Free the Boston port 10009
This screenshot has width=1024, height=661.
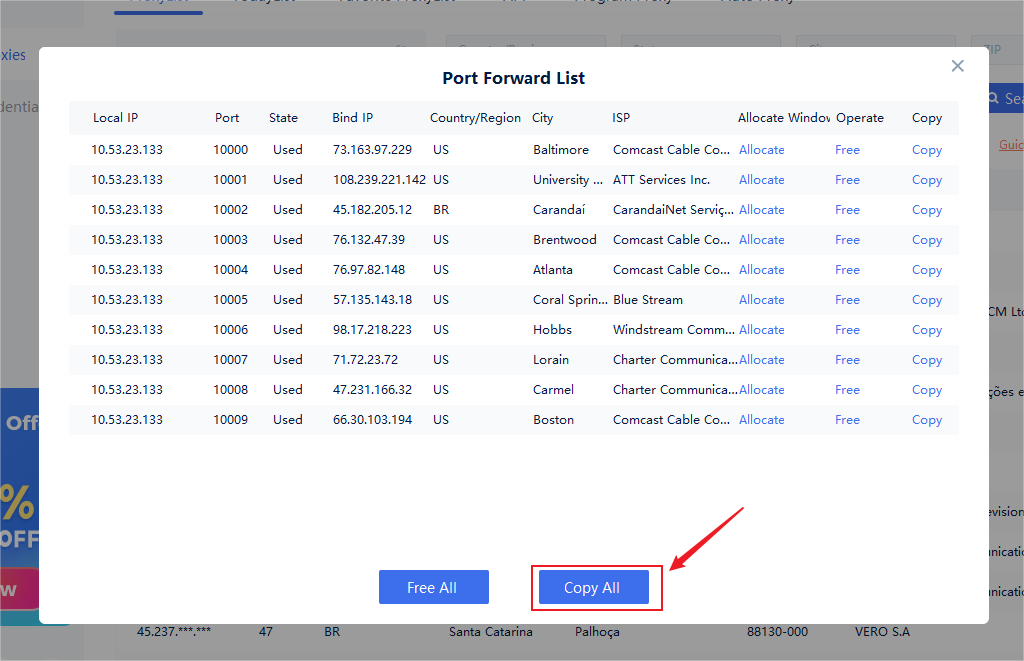pos(847,420)
